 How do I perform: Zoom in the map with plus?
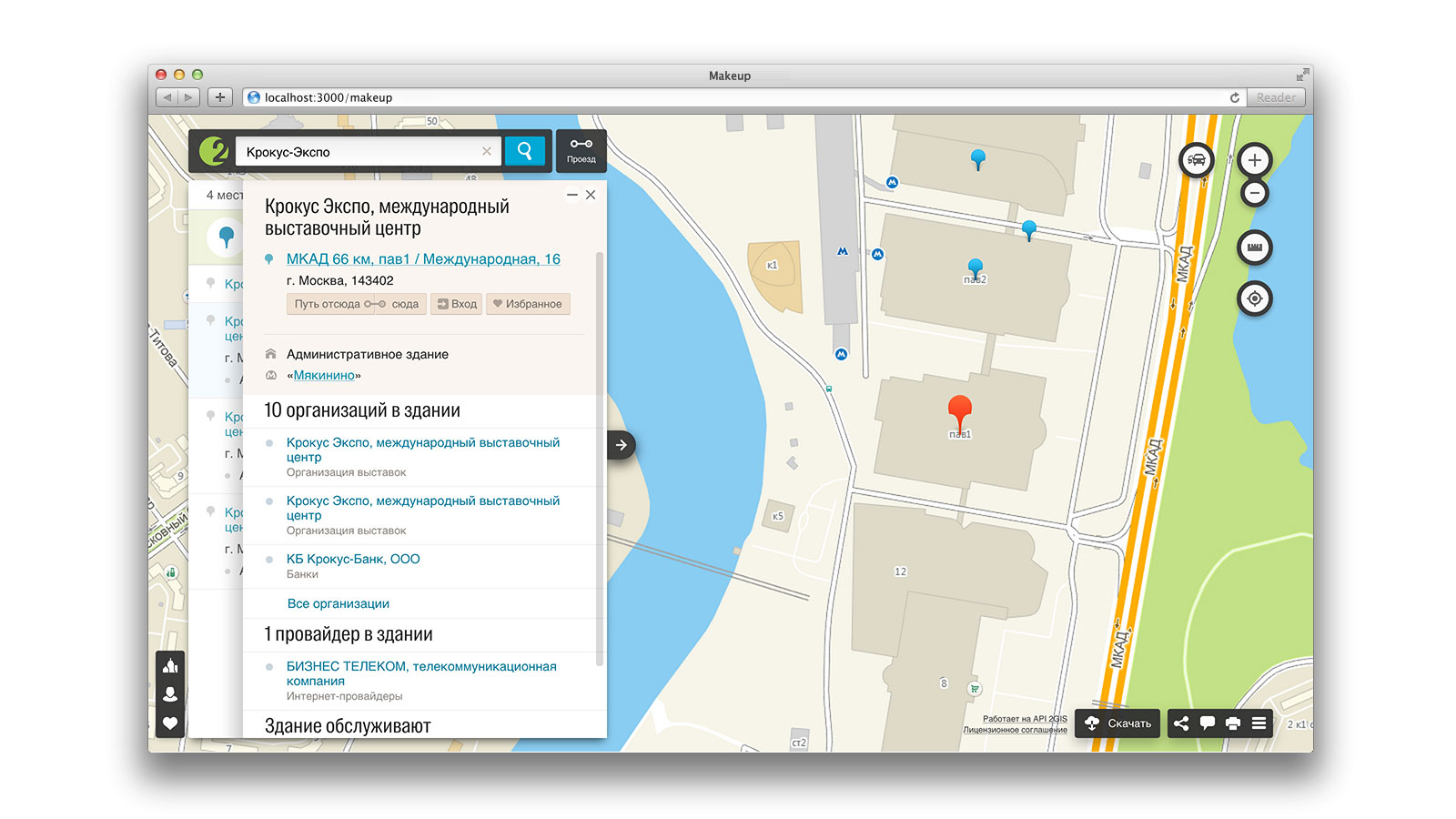(x=1255, y=160)
